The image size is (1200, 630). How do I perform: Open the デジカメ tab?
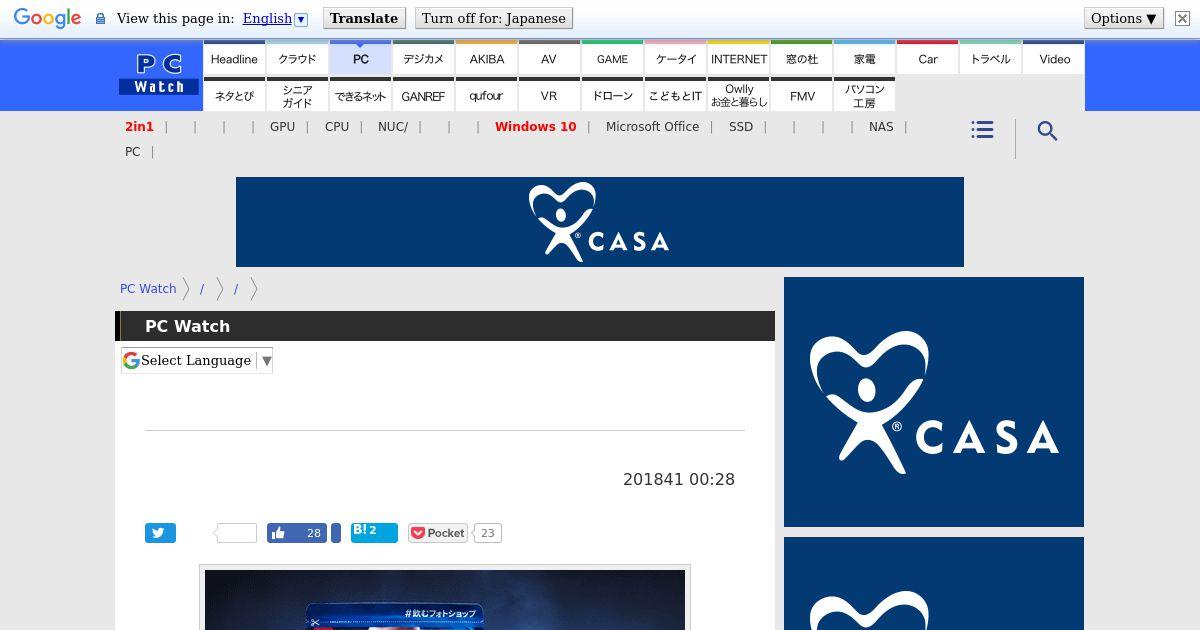click(423, 58)
